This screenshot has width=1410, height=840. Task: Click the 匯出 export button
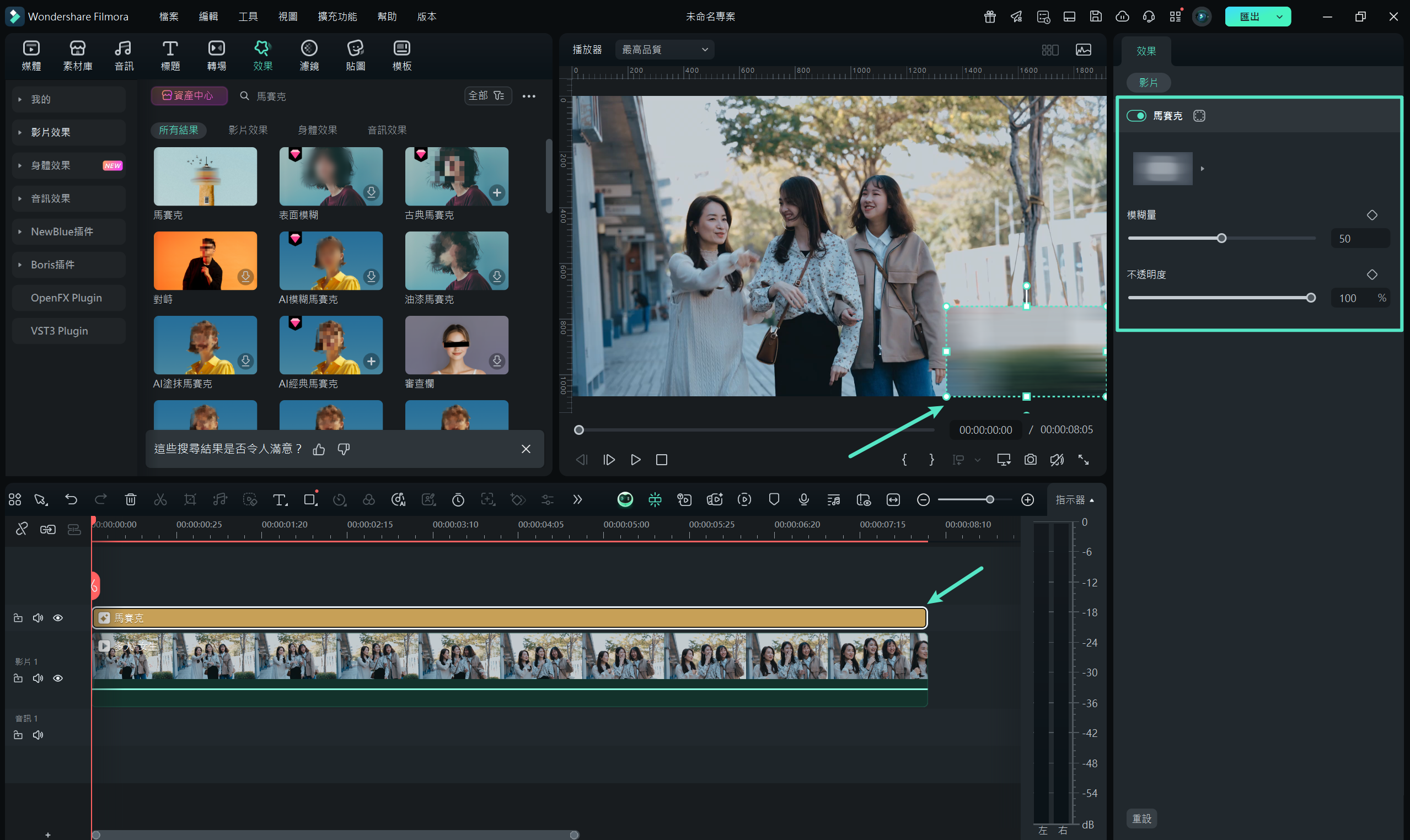tap(1248, 17)
